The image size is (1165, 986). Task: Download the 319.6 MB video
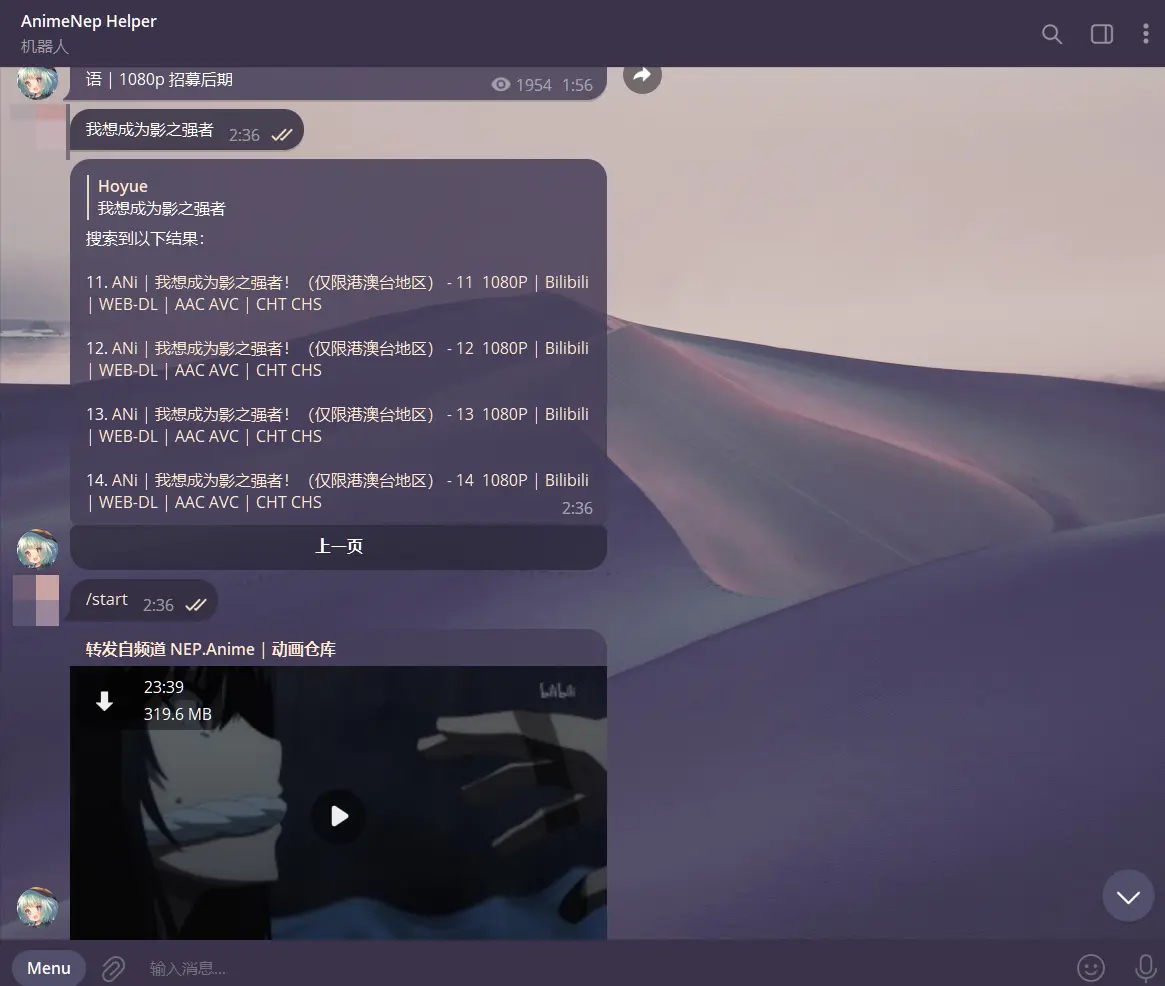click(x=105, y=701)
